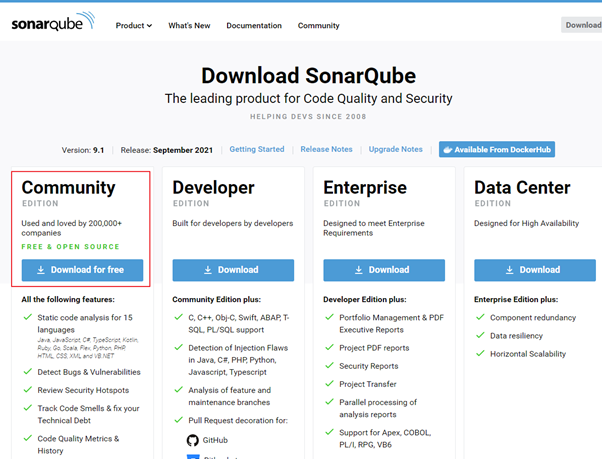
Task: Click the Enterprise edition heading
Action: click(x=365, y=188)
